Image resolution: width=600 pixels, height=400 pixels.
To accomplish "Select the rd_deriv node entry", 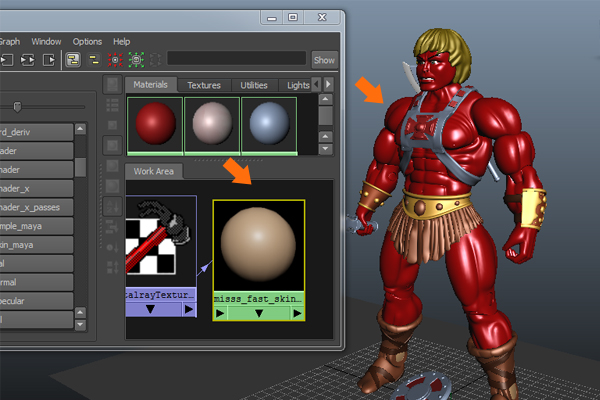I will [36, 132].
